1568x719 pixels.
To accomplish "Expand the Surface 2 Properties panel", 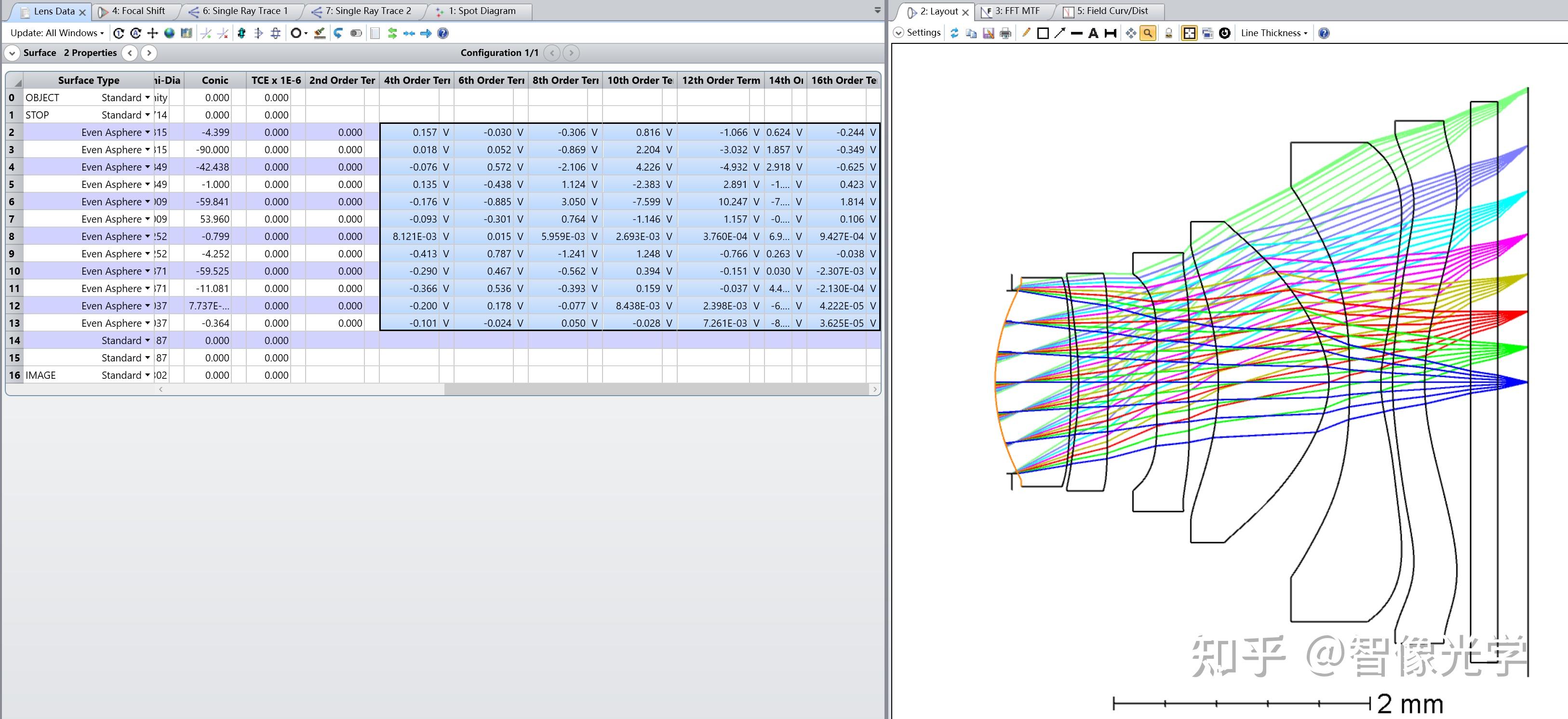I will (x=12, y=53).
